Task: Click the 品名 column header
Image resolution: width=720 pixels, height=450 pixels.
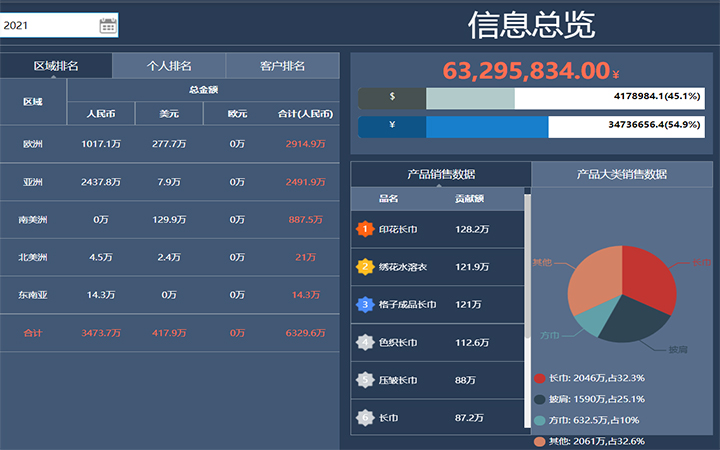Action: (388, 198)
